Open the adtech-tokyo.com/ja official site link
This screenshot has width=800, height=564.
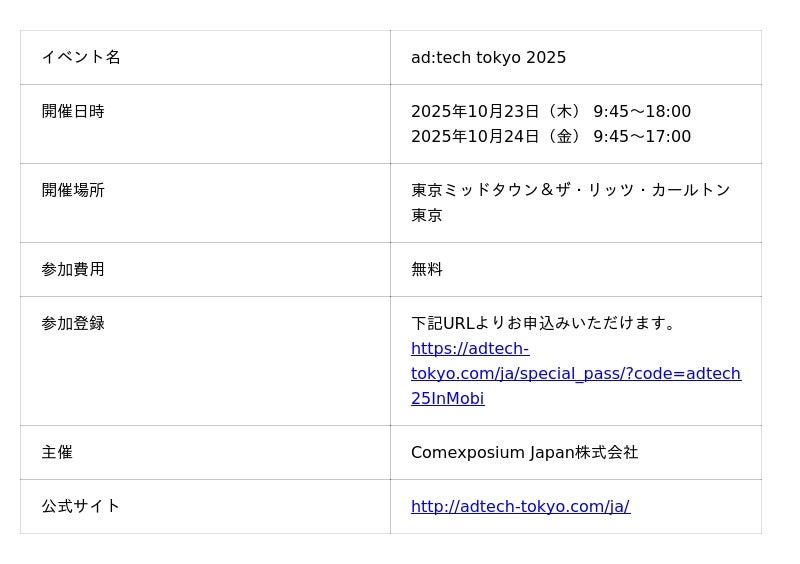click(520, 507)
